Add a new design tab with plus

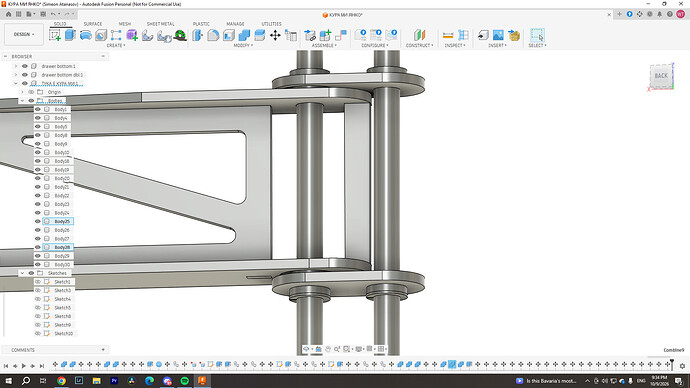click(x=620, y=14)
